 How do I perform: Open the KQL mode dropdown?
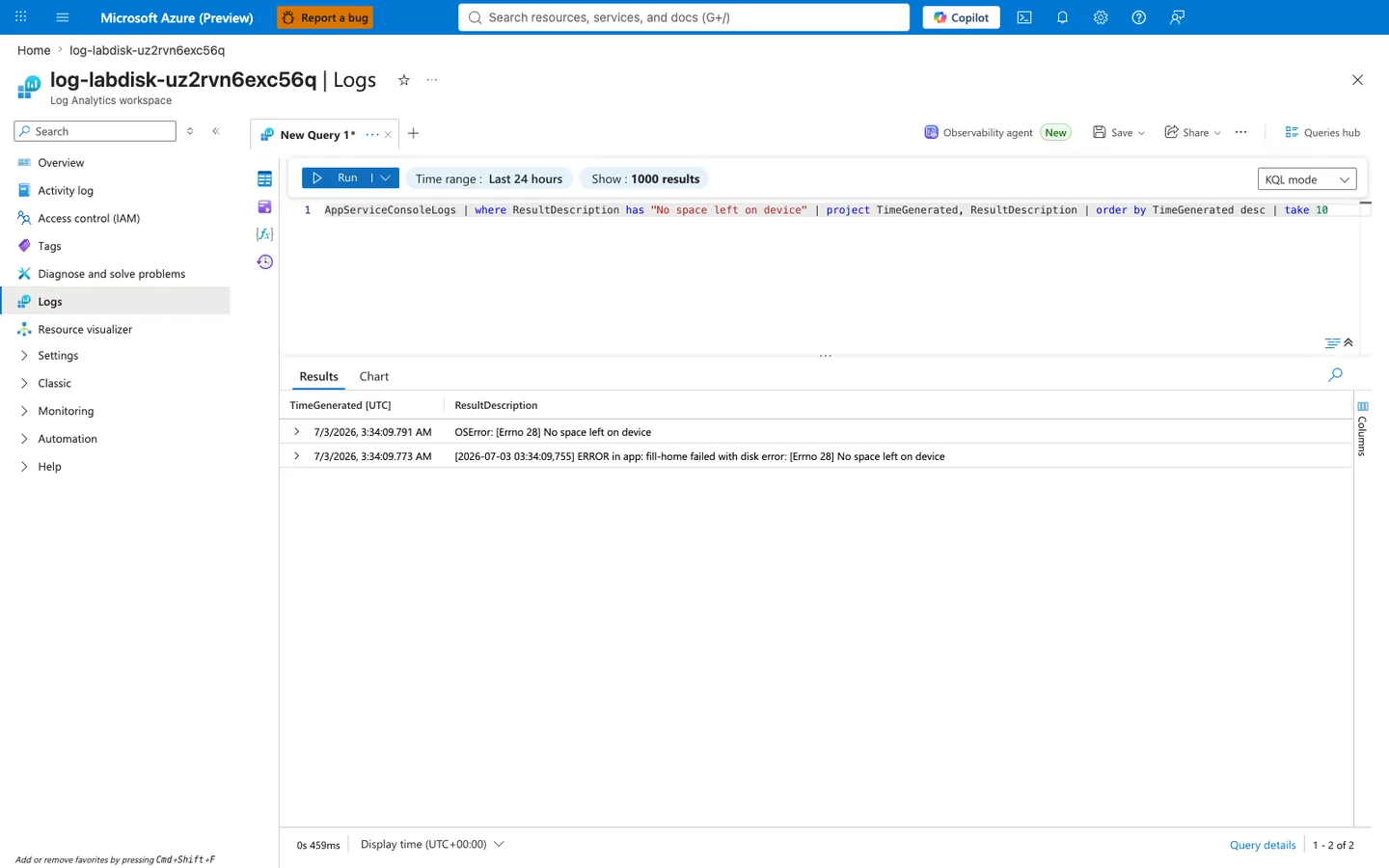[1307, 179]
